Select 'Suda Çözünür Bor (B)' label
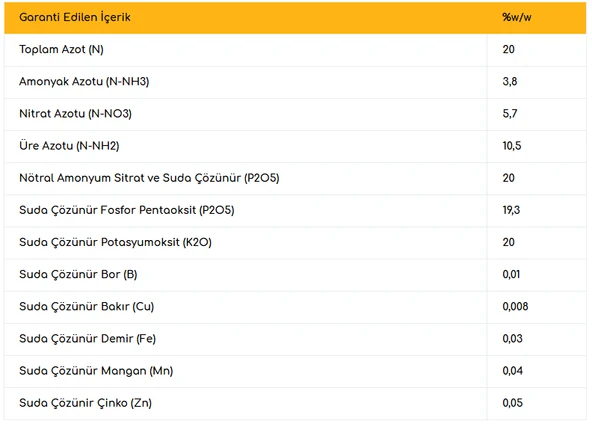The height and width of the screenshot is (433, 592). [x=78, y=274]
